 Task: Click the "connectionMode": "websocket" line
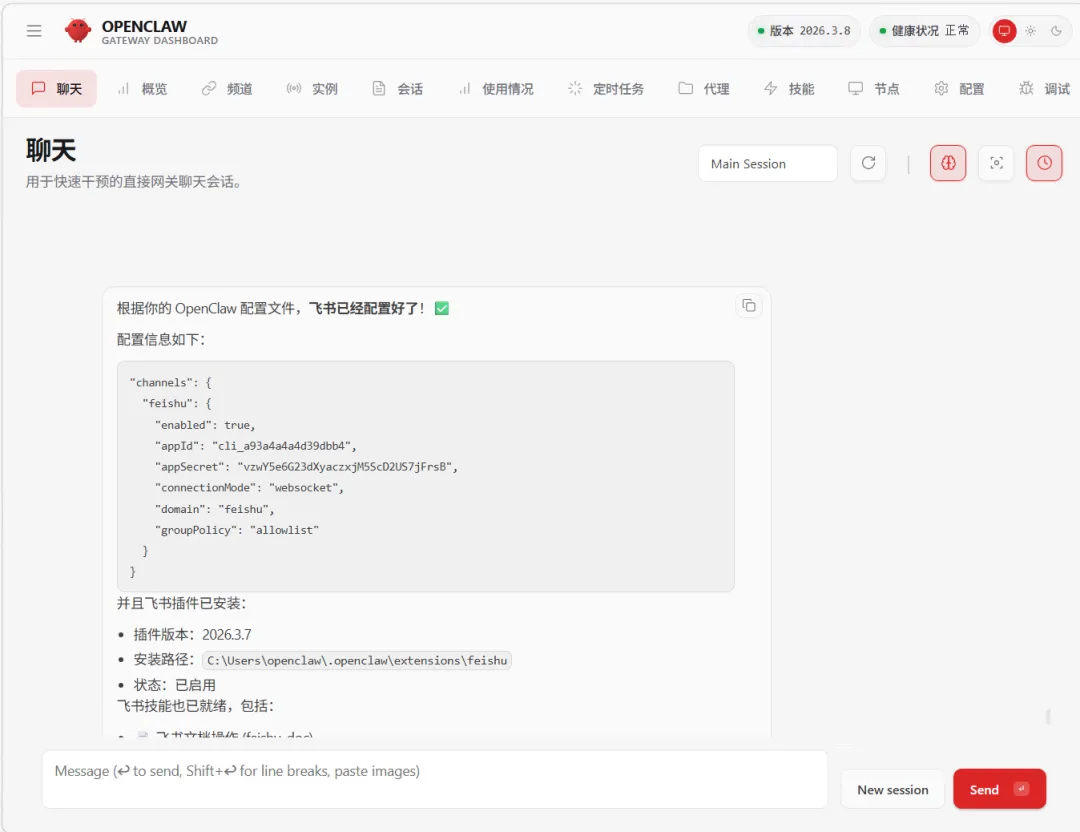tap(249, 488)
